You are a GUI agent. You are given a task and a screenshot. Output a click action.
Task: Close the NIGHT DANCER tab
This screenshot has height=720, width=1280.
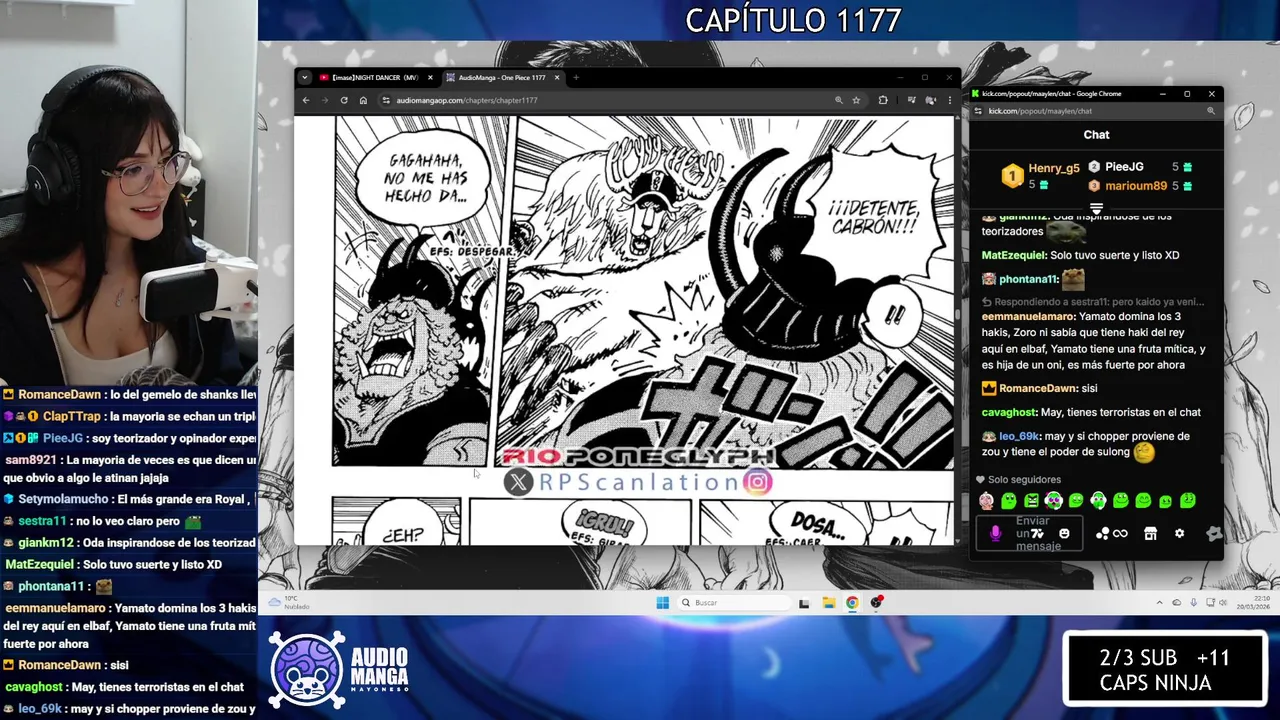[x=431, y=77]
